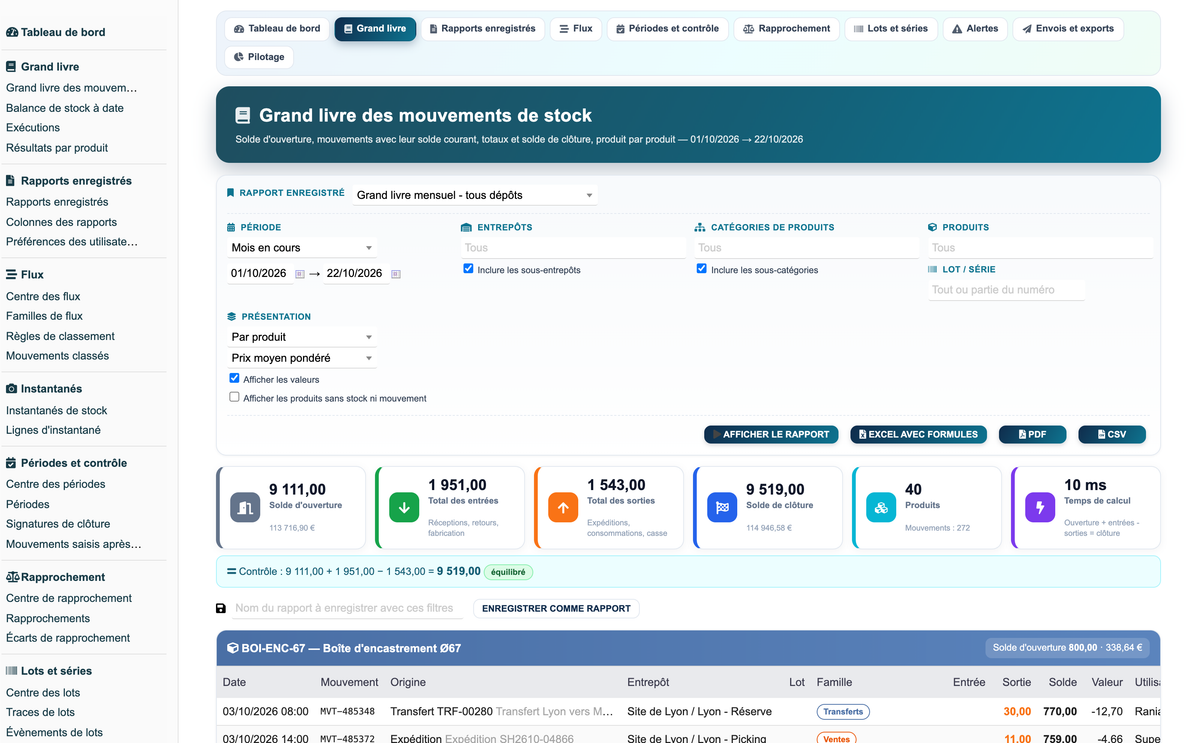
Task: Click the Solde de clôture flag icon
Action: point(722,507)
